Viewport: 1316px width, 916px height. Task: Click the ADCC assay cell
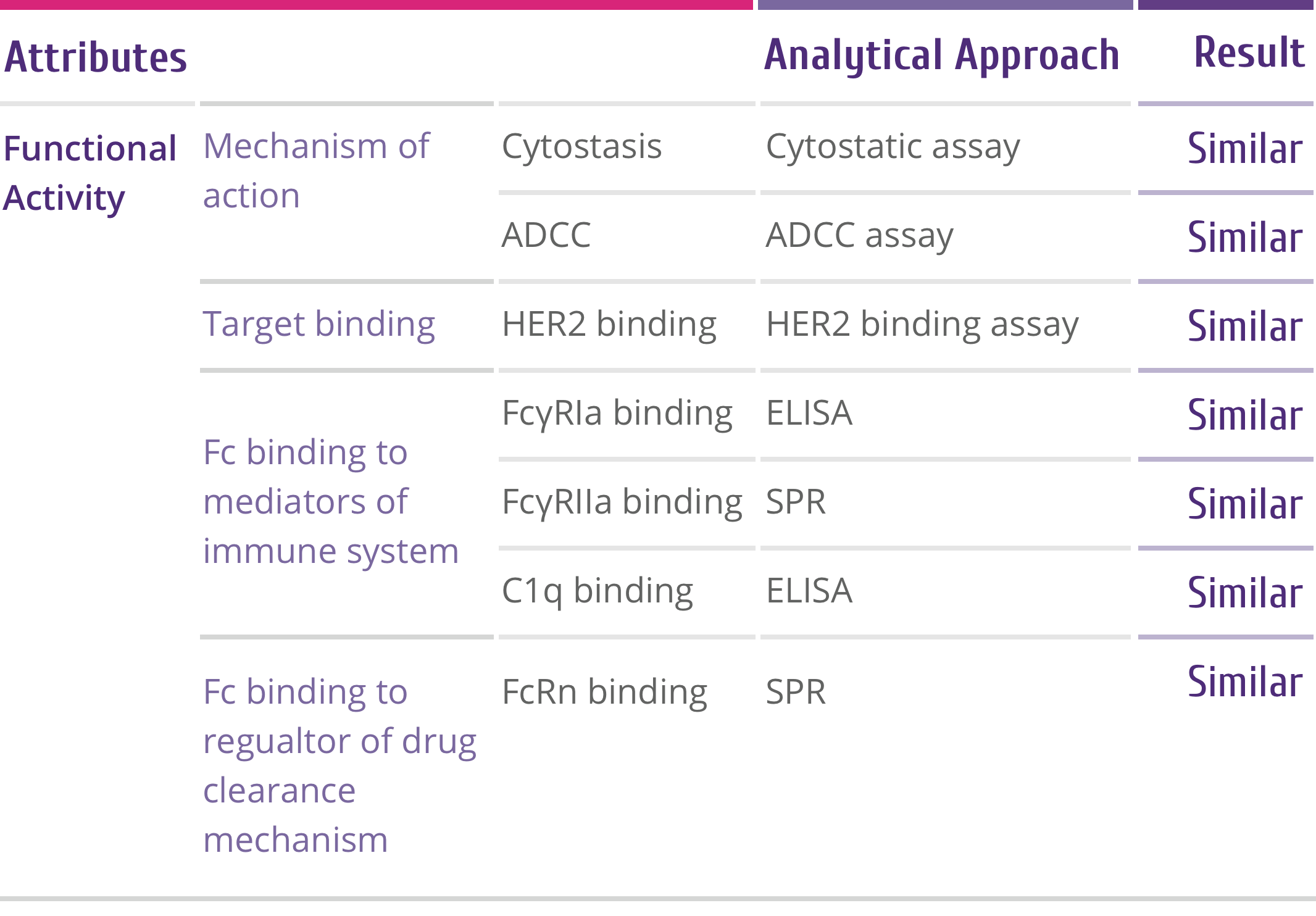coord(859,235)
